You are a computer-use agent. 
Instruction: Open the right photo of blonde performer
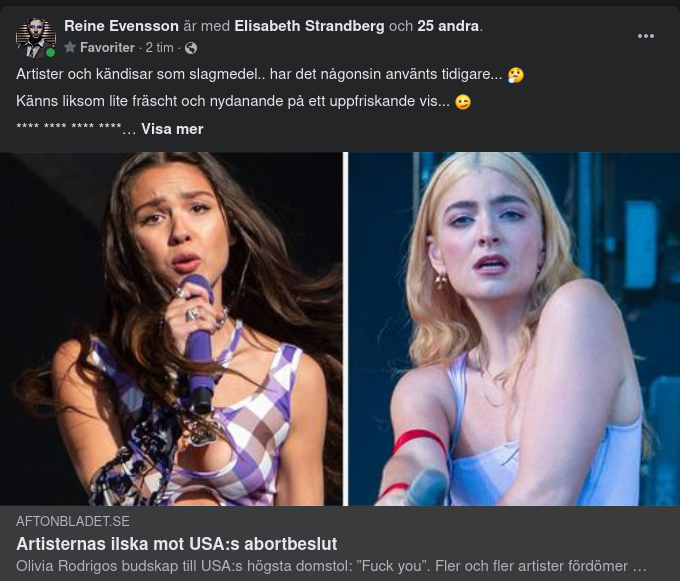point(513,328)
